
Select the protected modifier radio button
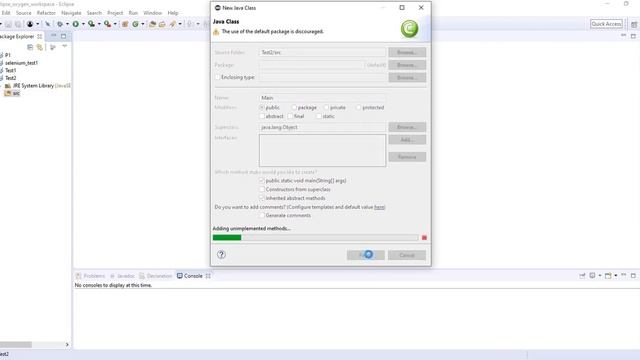point(358,107)
